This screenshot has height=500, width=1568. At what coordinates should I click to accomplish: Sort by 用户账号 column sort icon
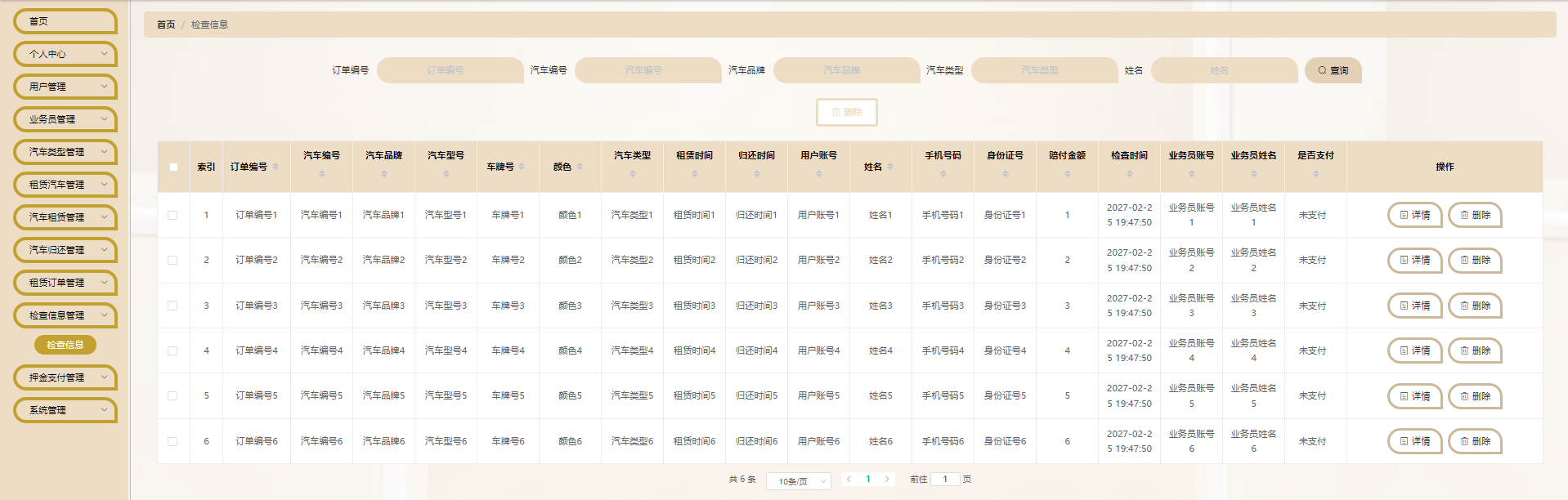coord(819,173)
